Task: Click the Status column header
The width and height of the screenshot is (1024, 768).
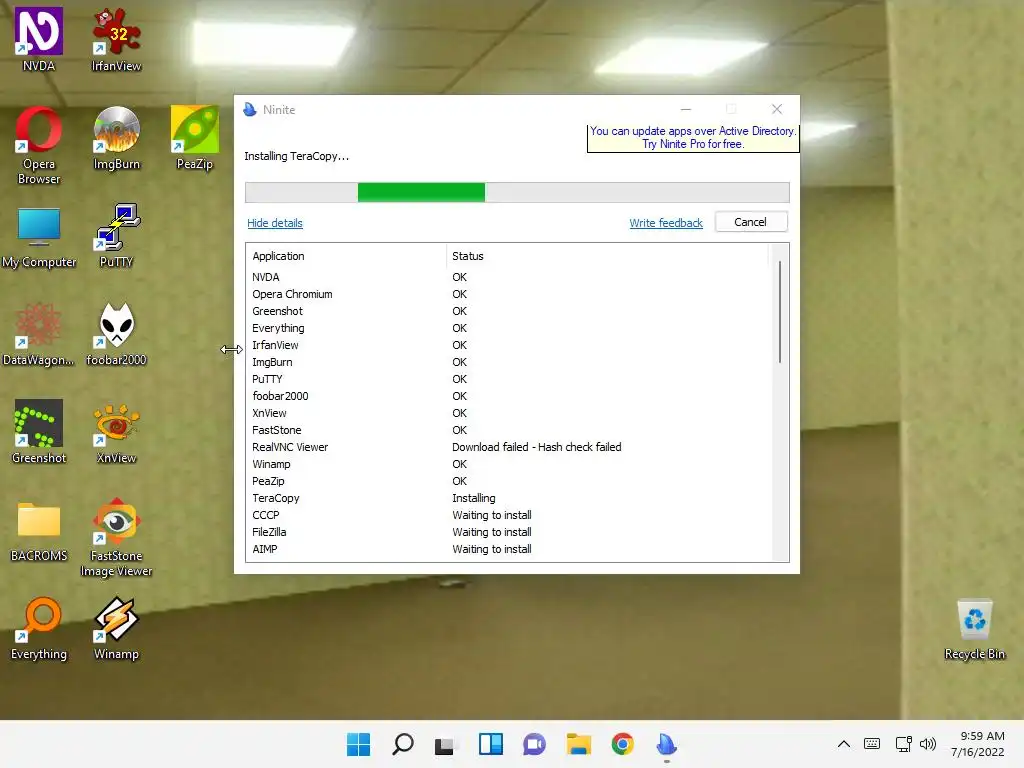Action: (x=607, y=256)
